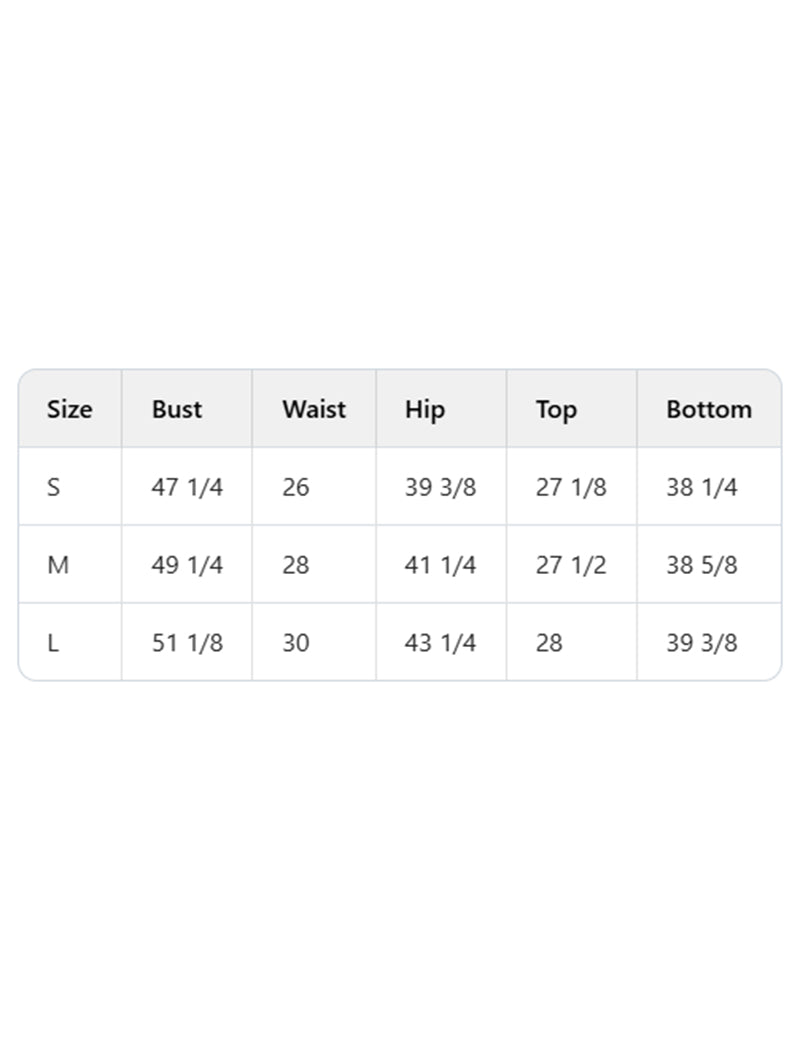Select the S size row label
The image size is (800, 1050).
(54, 487)
